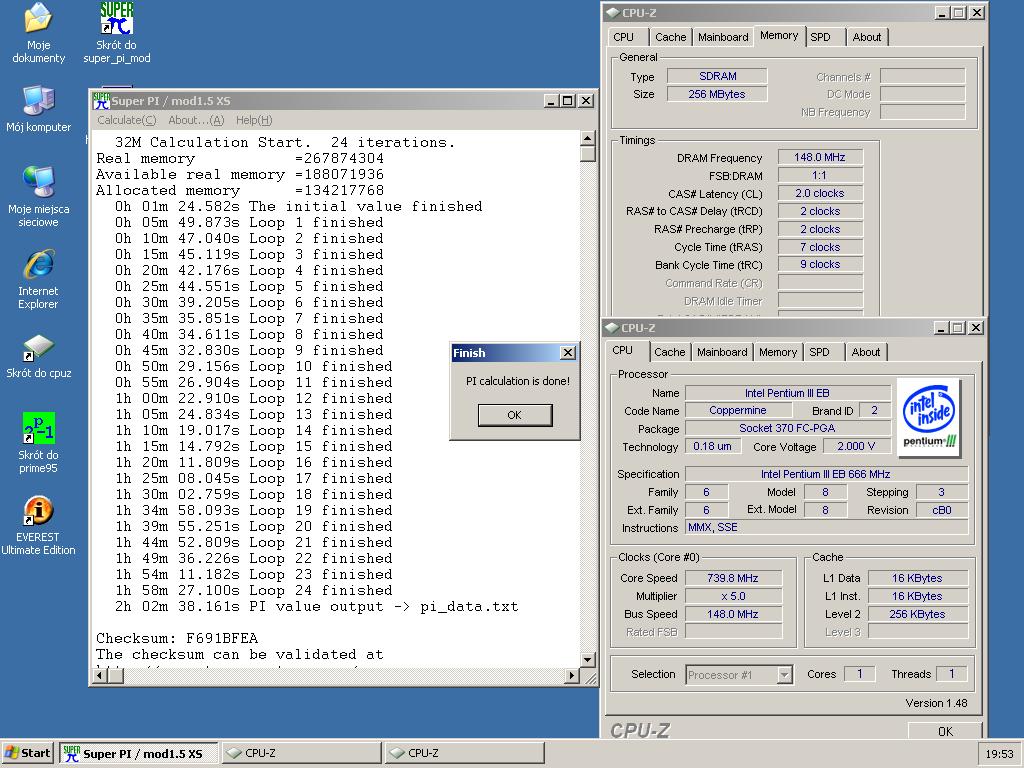
Task: Activate Super PI taskbar button
Action: click(139, 753)
